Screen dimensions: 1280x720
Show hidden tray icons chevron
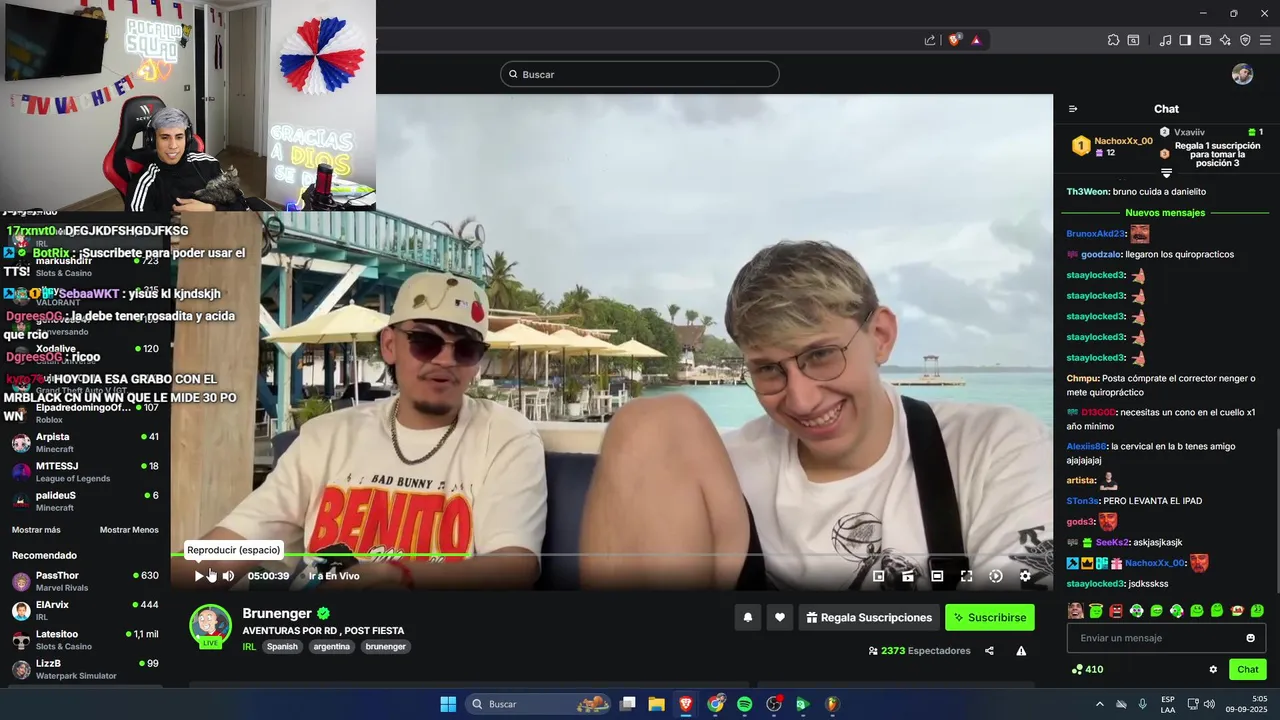(1100, 704)
